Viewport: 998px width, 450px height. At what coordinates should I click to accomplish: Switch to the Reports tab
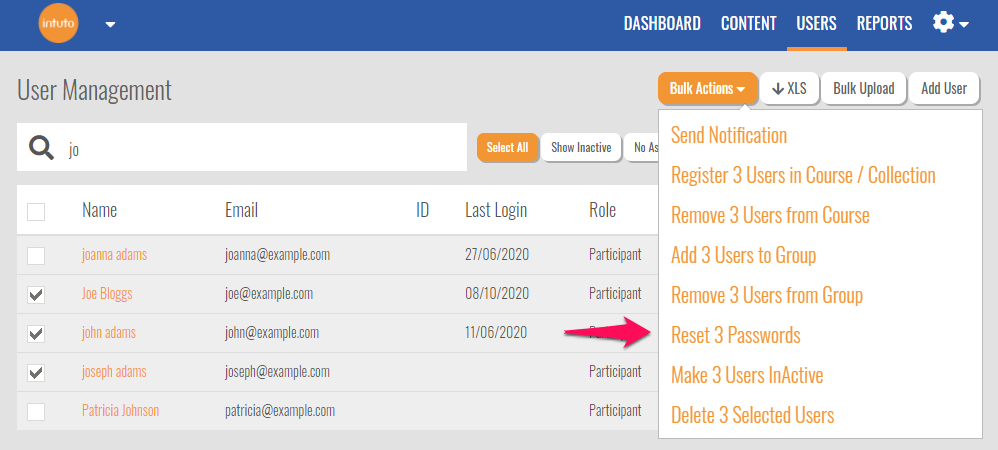[x=884, y=23]
